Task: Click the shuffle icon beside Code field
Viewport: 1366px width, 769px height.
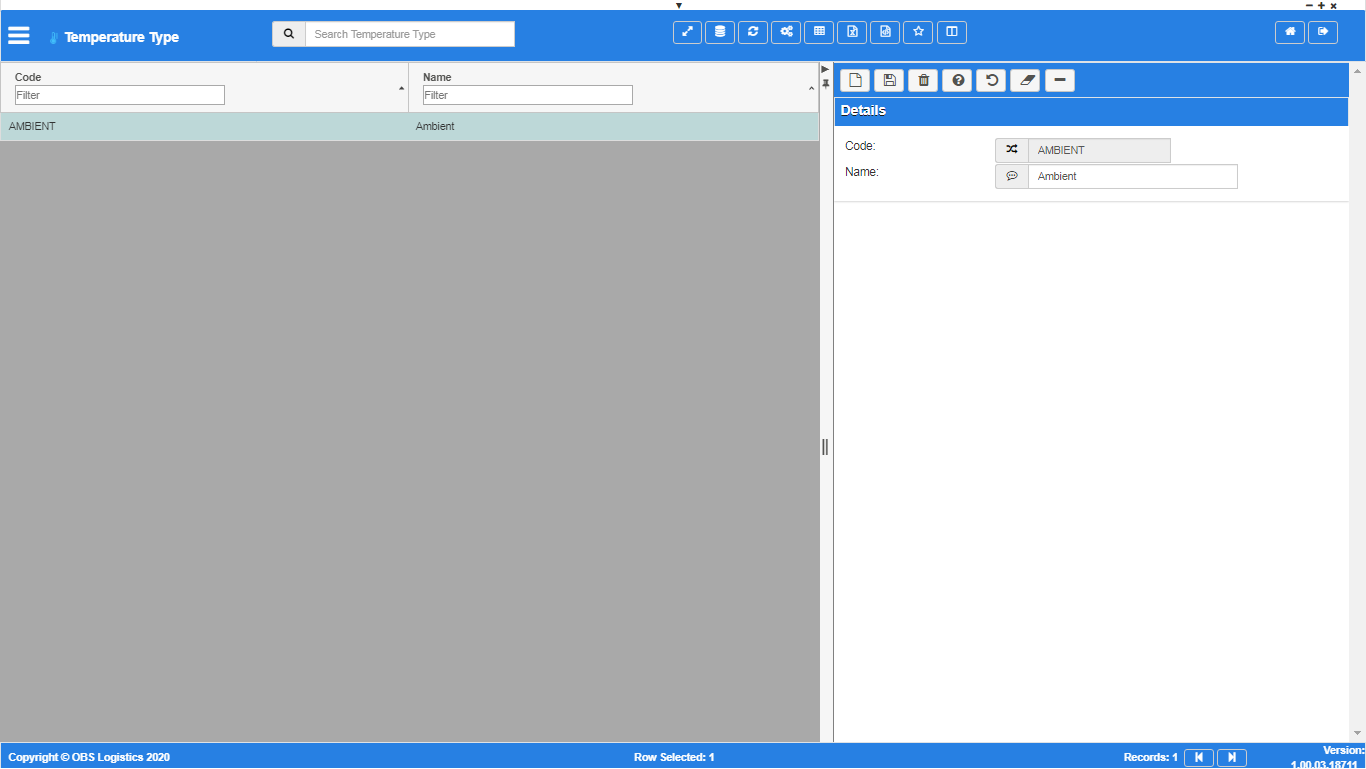Action: (1012, 150)
